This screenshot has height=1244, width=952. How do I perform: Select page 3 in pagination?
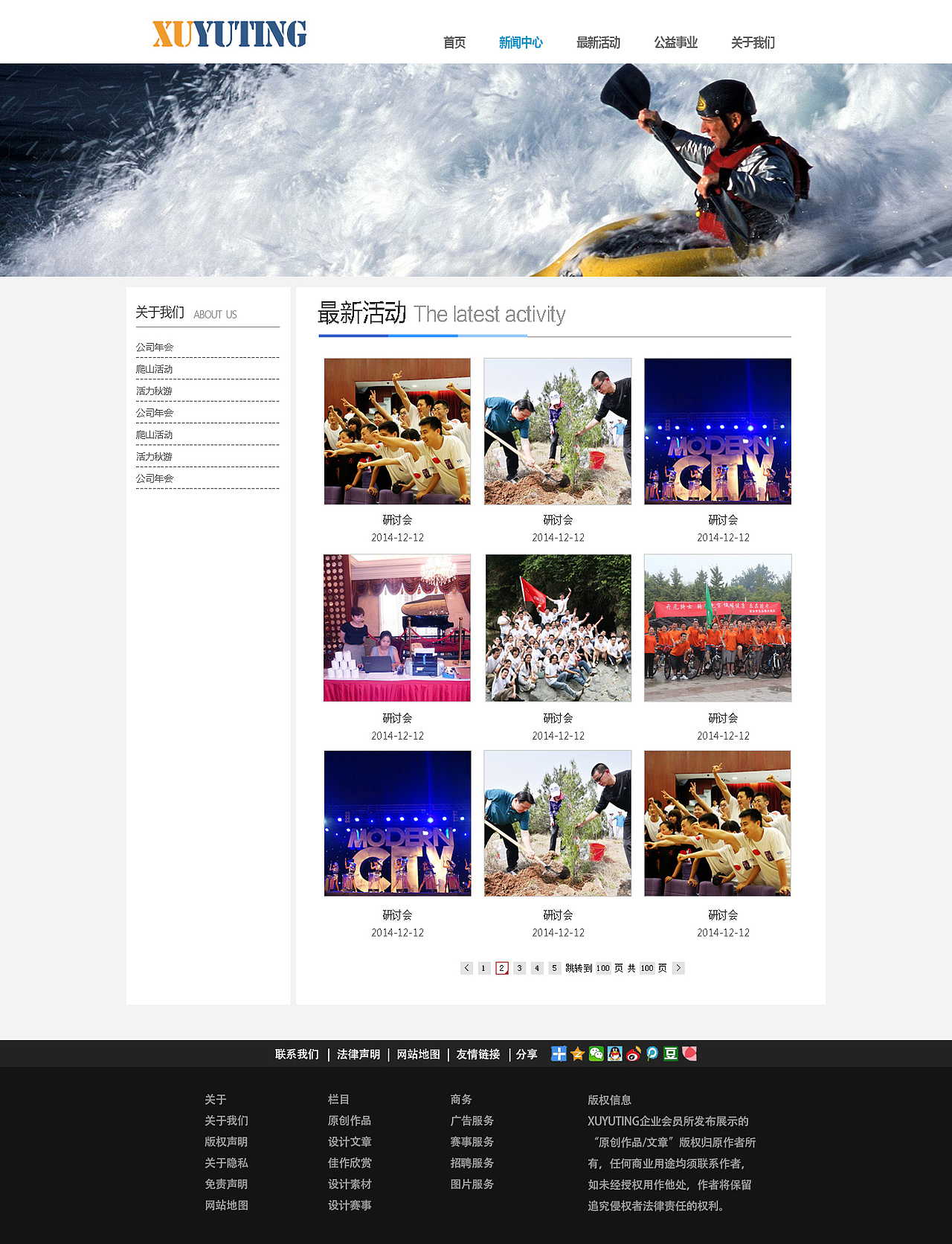click(x=519, y=968)
